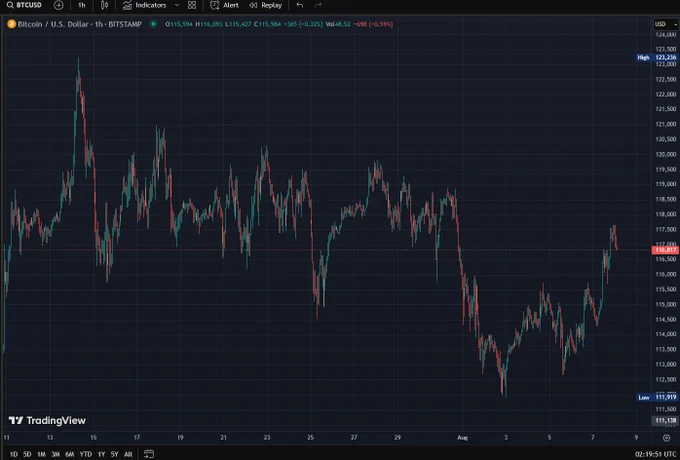Click the 120,000 price scale level

(x=666, y=154)
